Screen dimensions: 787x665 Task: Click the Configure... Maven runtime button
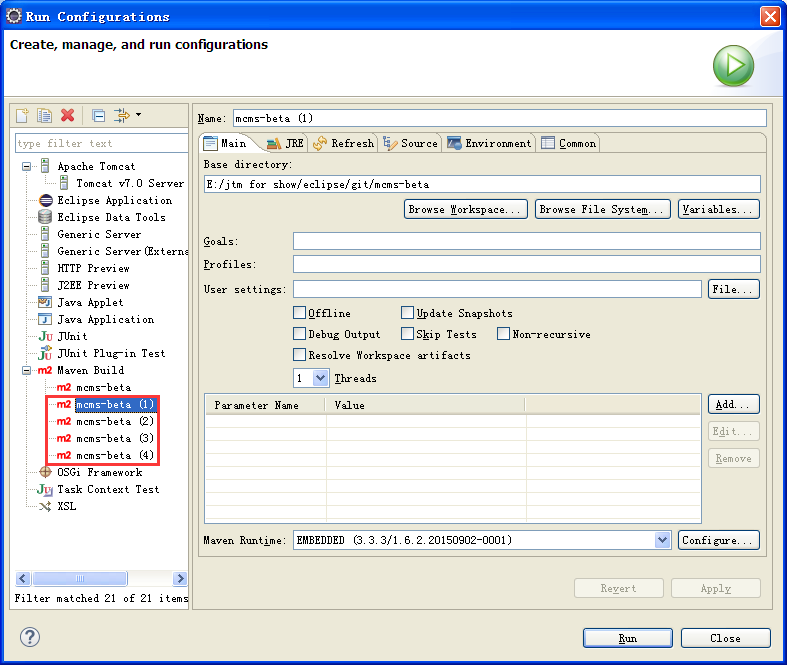718,540
